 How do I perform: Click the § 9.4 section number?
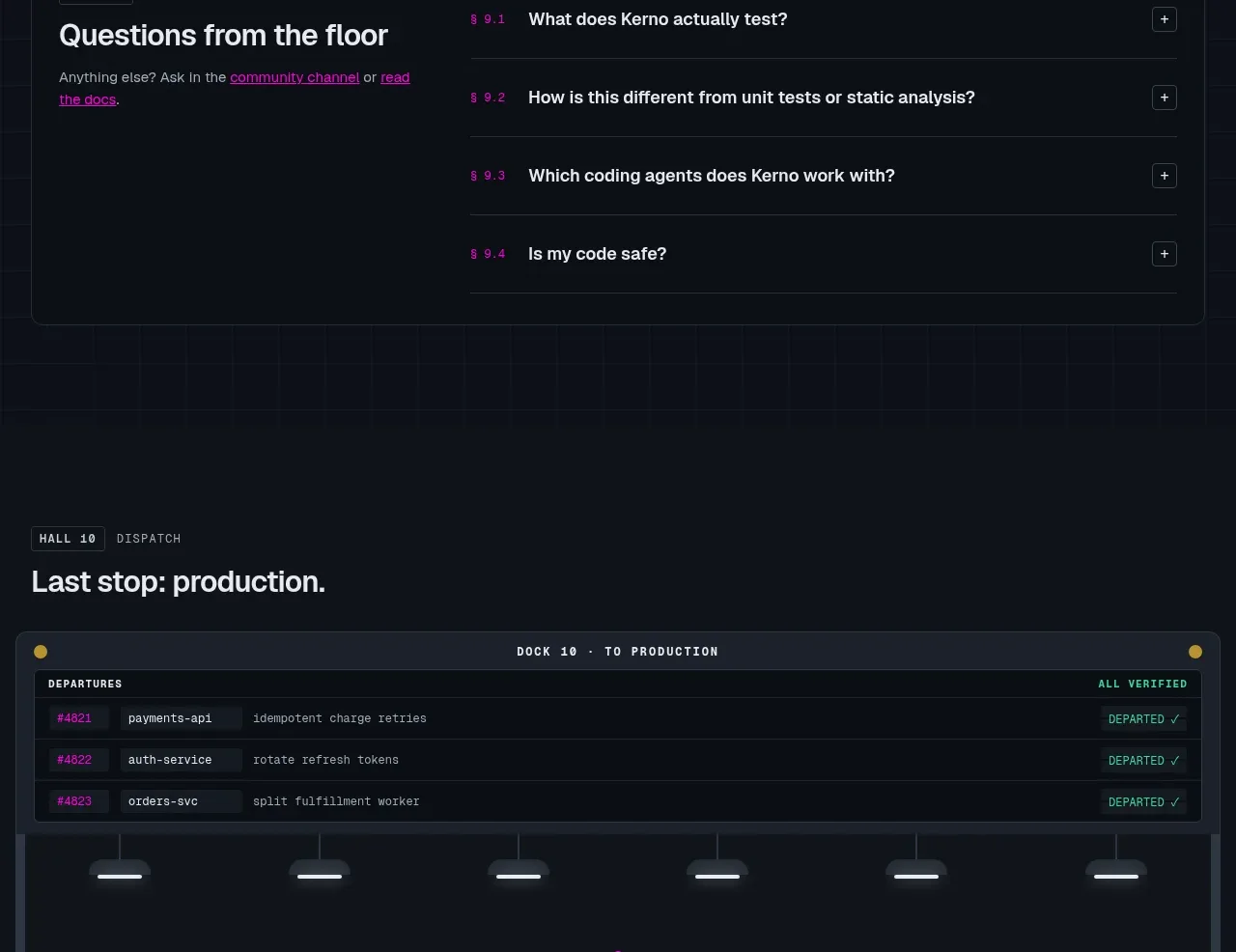point(488,254)
